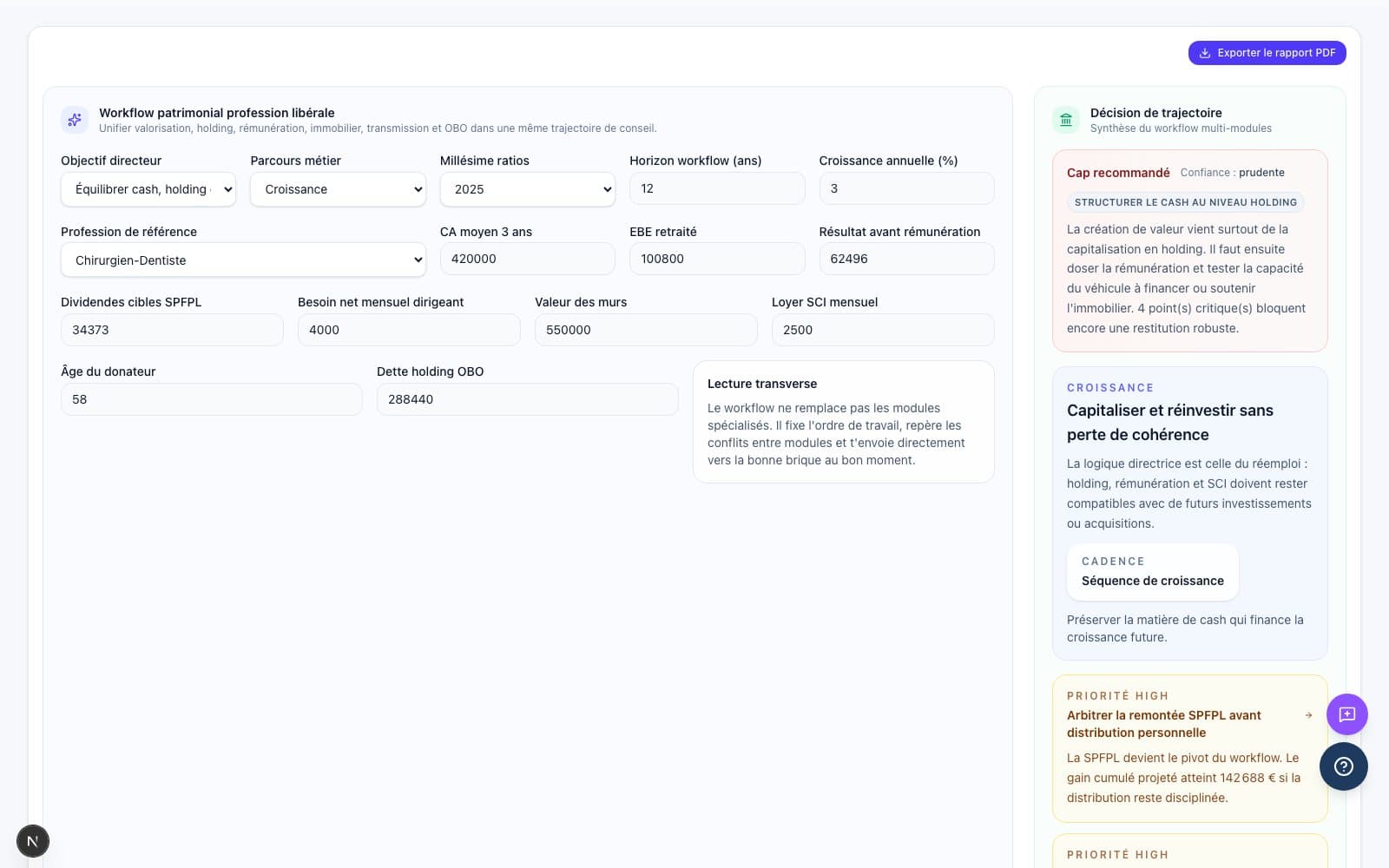Open the Objectif directeur dropdown

point(148,188)
